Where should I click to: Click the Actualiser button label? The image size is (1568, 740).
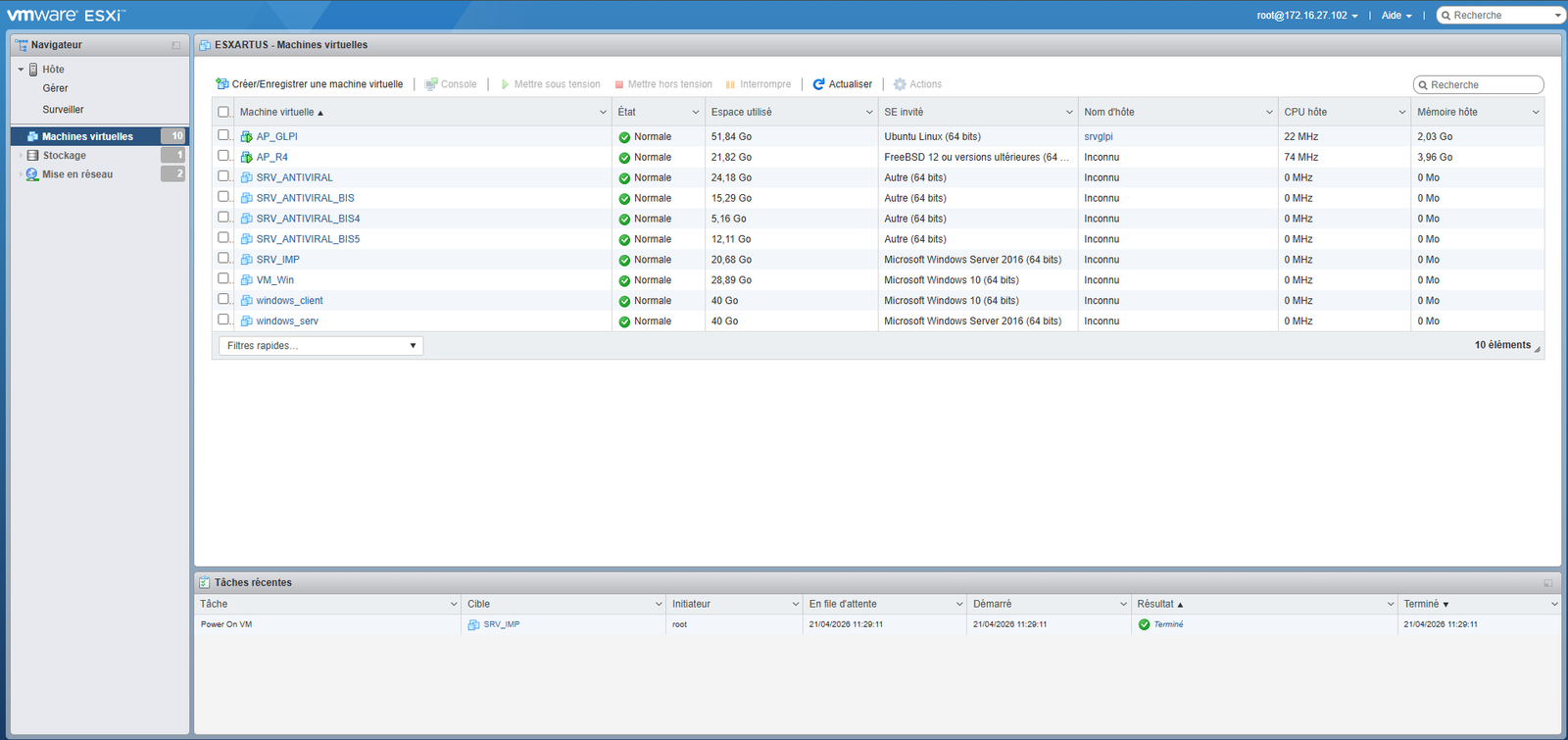click(851, 84)
